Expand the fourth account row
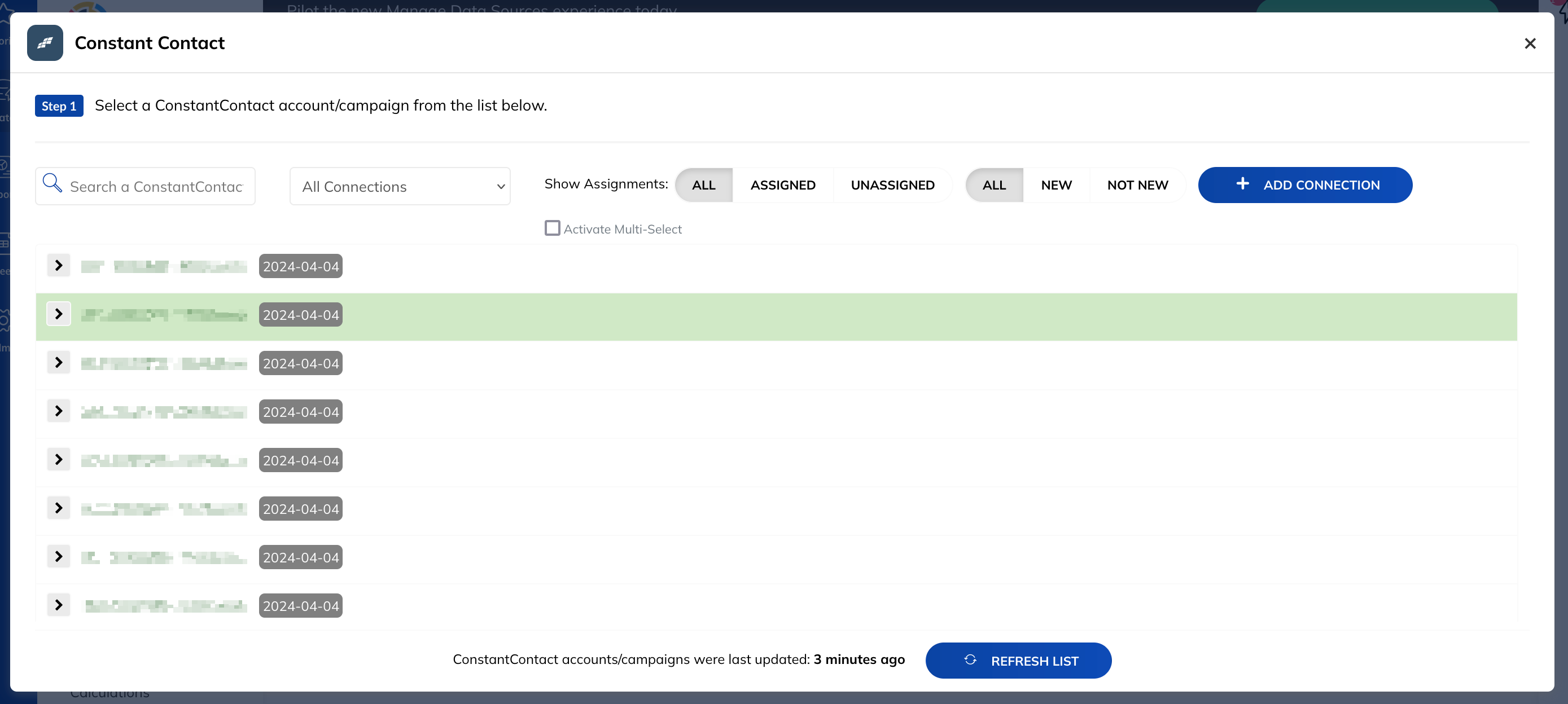 coord(59,411)
